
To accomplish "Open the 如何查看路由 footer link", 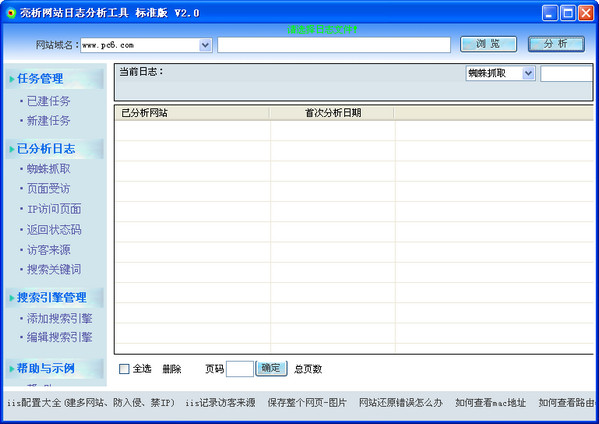I will 567,403.
